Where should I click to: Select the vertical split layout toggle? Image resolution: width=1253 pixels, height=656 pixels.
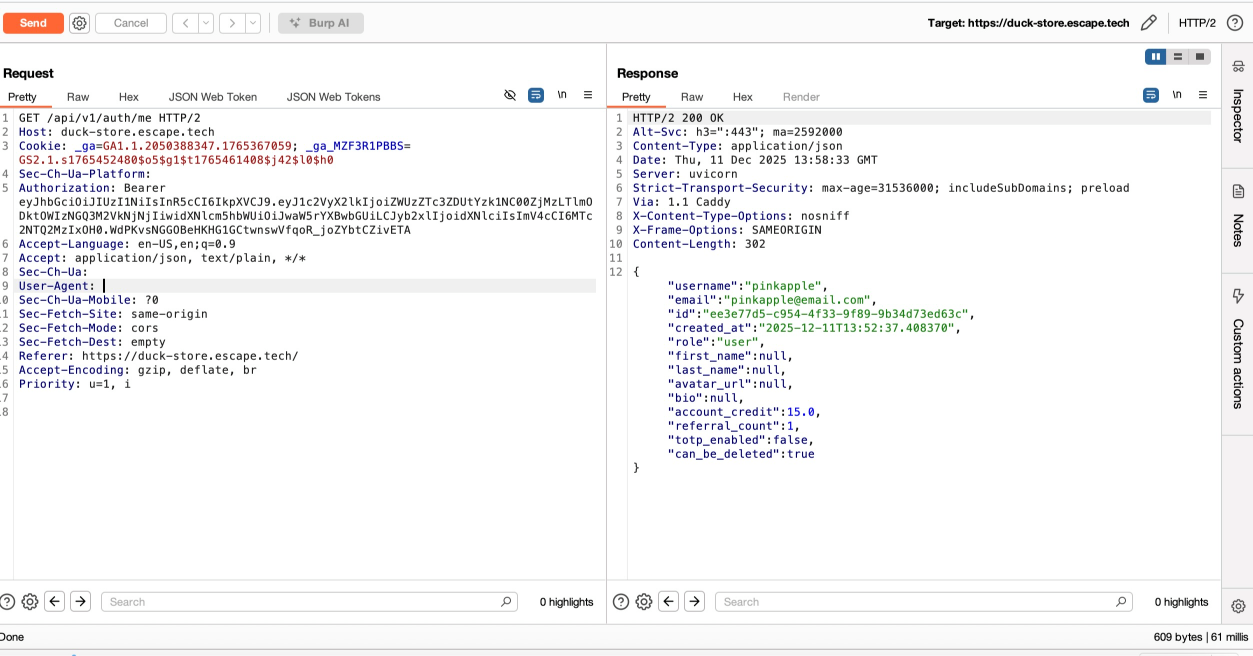click(1155, 56)
